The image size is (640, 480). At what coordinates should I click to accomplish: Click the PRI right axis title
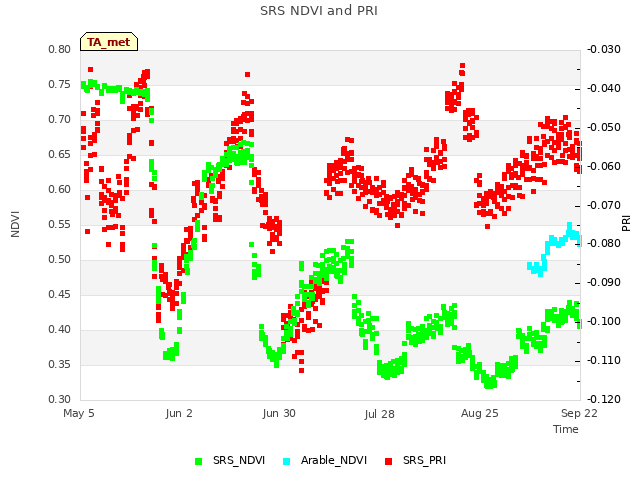pos(626,224)
